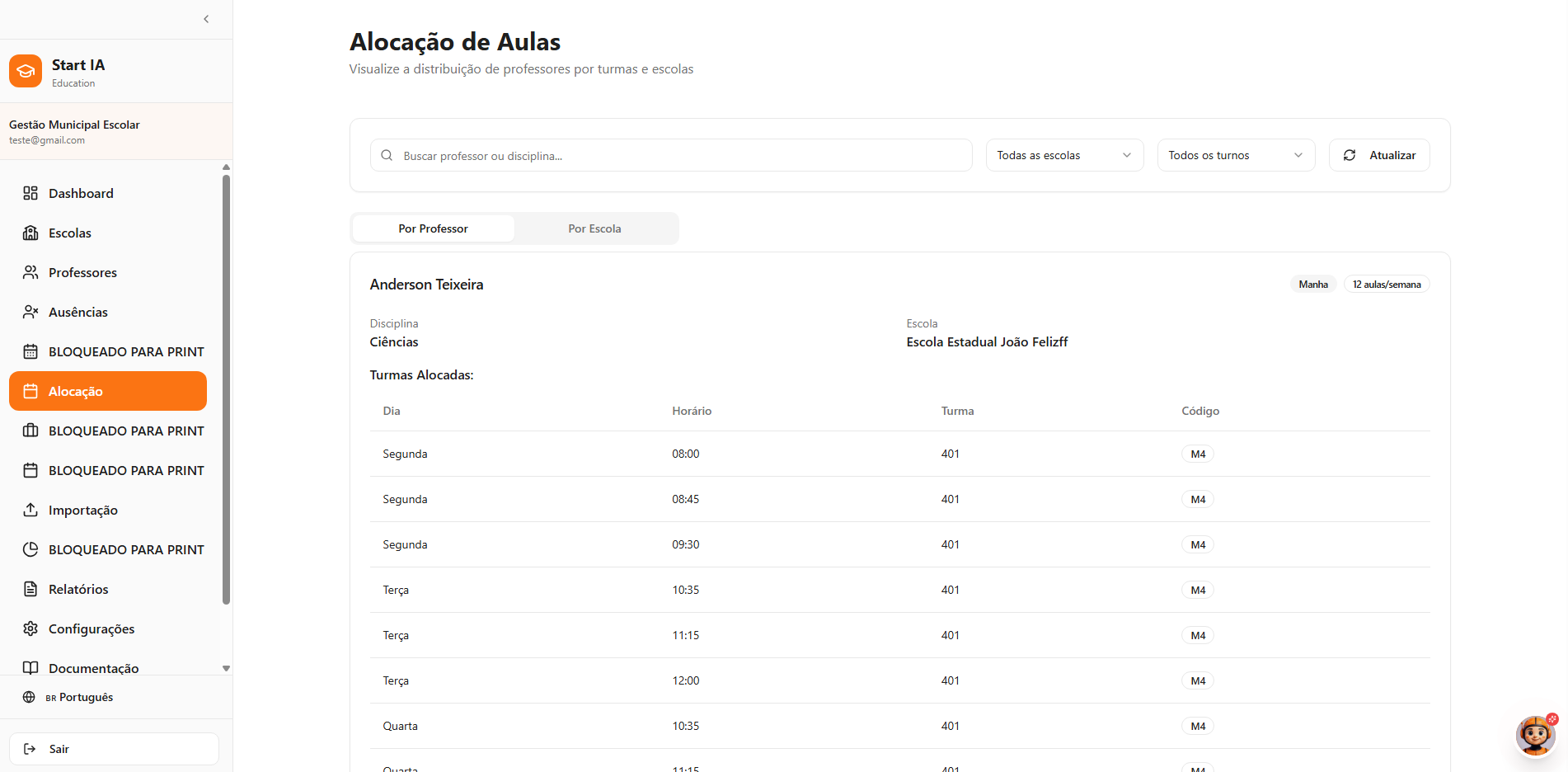Switch to the Por Professor tab
Viewport: 1568px width, 772px height.
pyautogui.click(x=433, y=228)
